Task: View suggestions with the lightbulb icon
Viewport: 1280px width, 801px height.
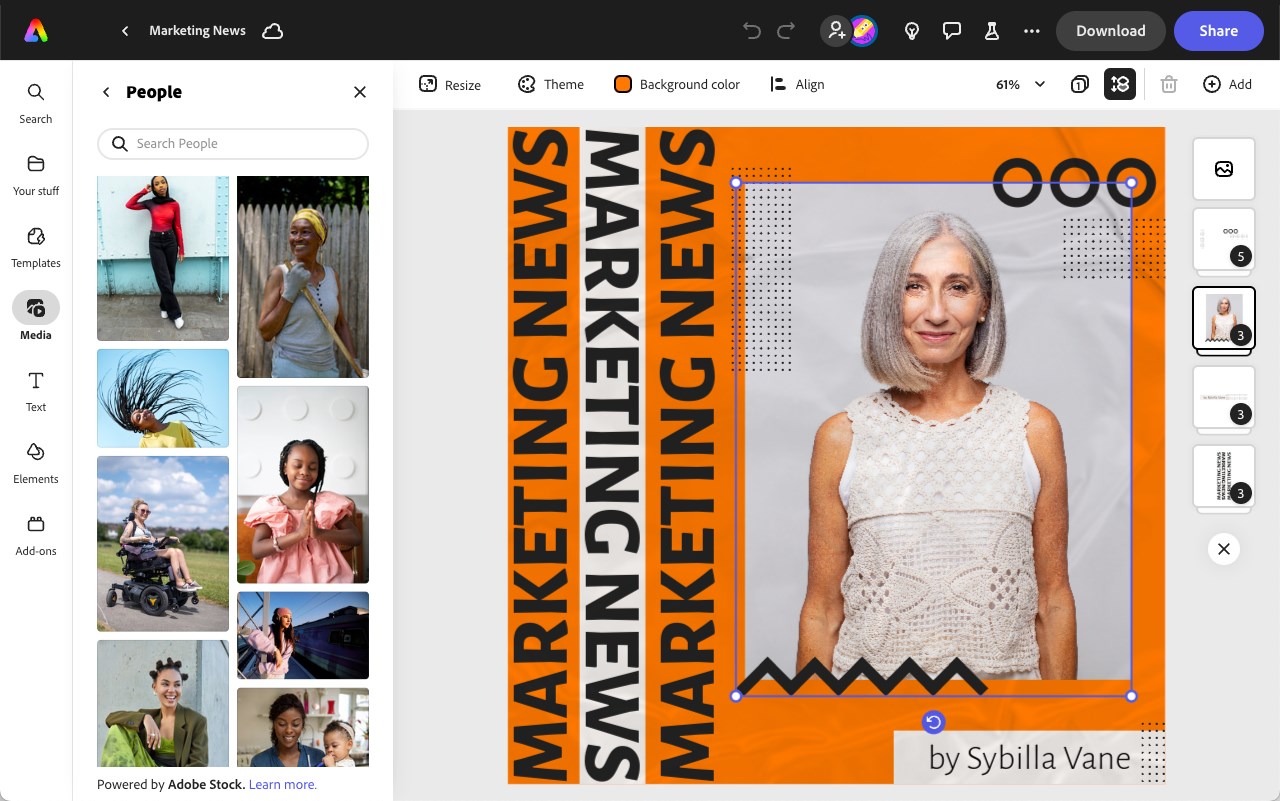Action: 911,31
